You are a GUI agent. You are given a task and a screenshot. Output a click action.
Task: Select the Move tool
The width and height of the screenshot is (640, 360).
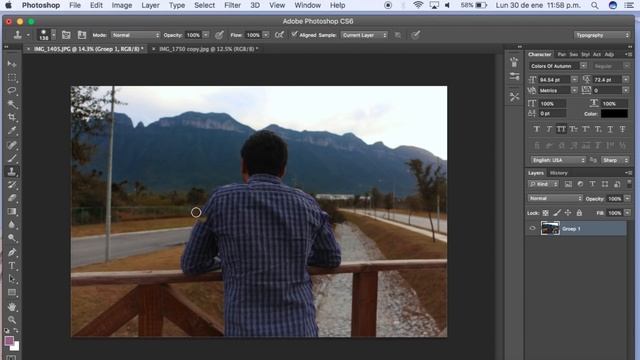pos(12,64)
